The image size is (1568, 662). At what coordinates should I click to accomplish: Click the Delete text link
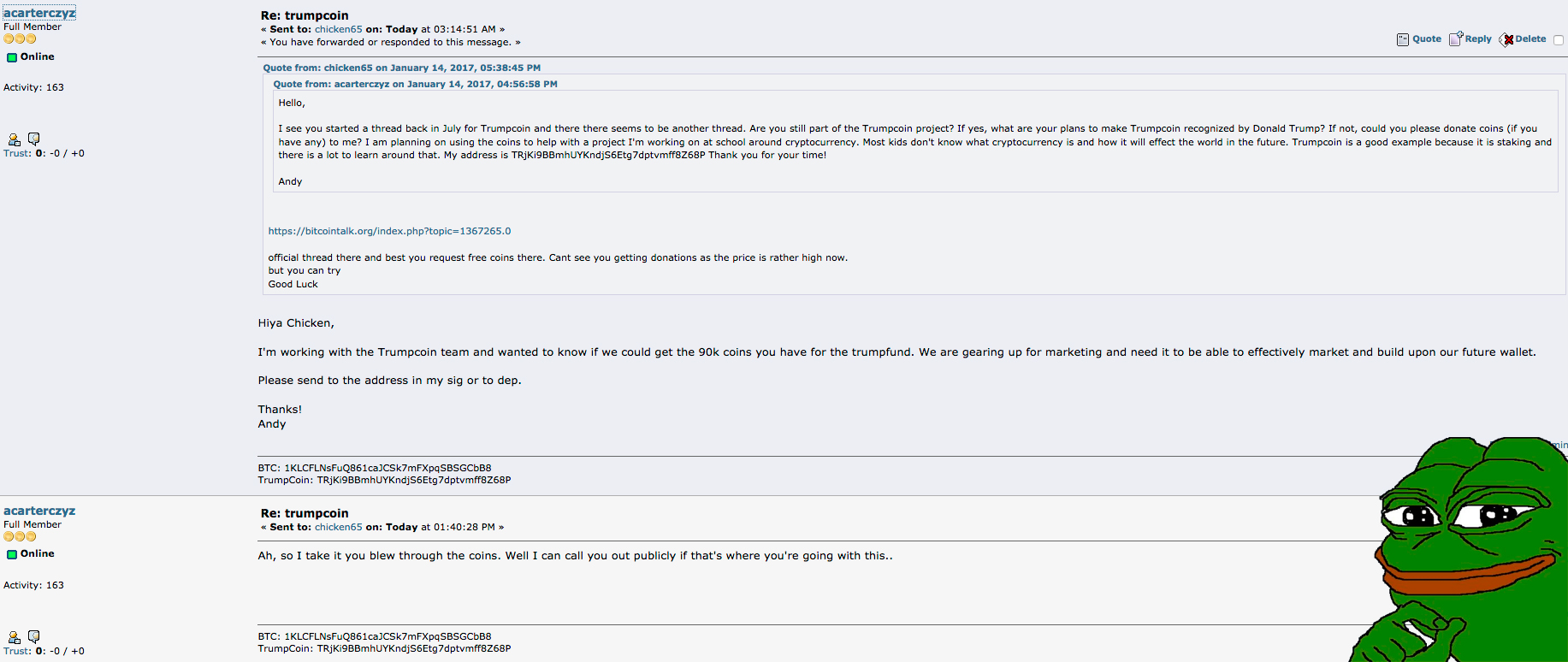click(x=1530, y=38)
